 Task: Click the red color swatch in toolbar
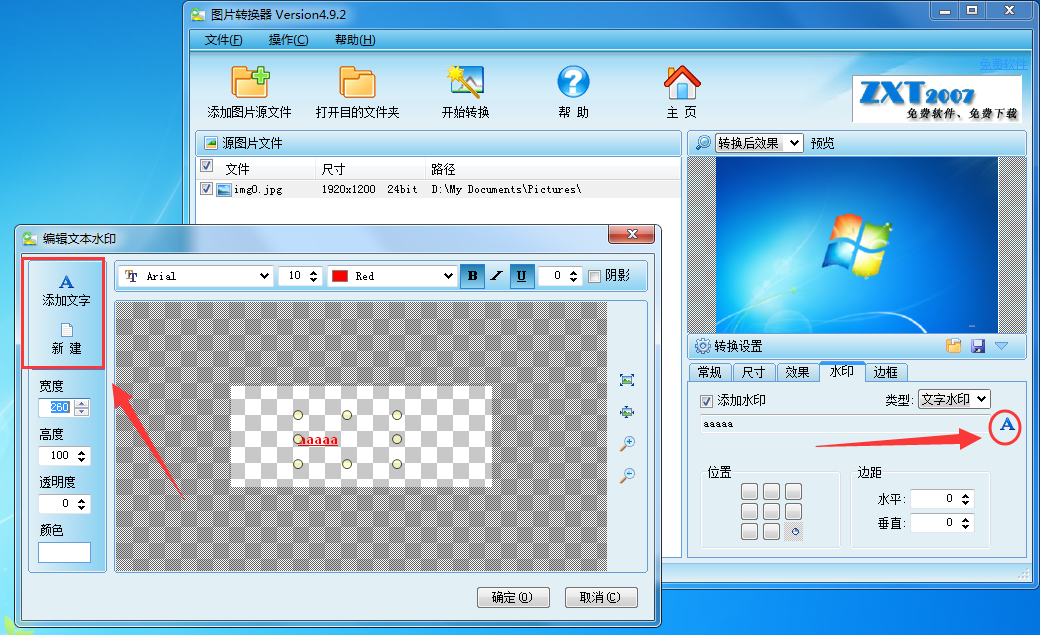[x=340, y=276]
